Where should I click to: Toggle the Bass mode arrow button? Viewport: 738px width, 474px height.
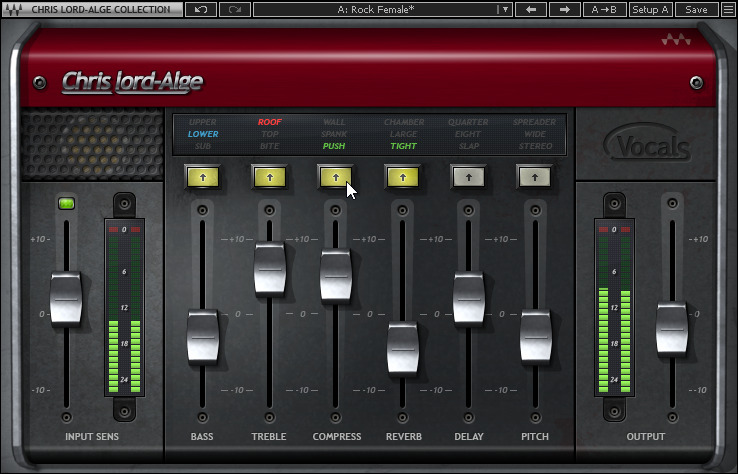click(203, 178)
